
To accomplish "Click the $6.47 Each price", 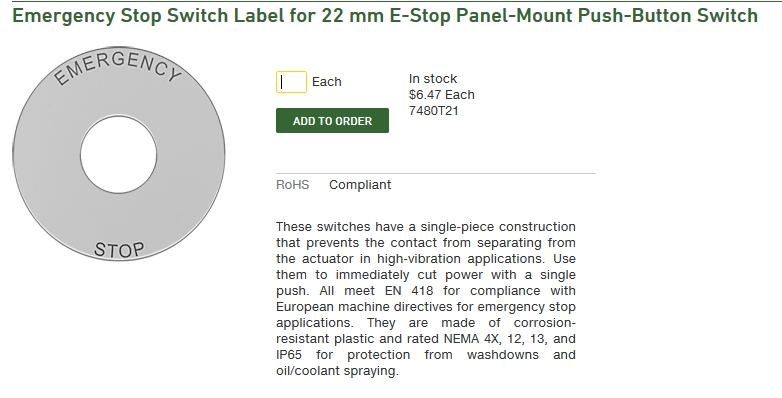I will pyautogui.click(x=442, y=95).
